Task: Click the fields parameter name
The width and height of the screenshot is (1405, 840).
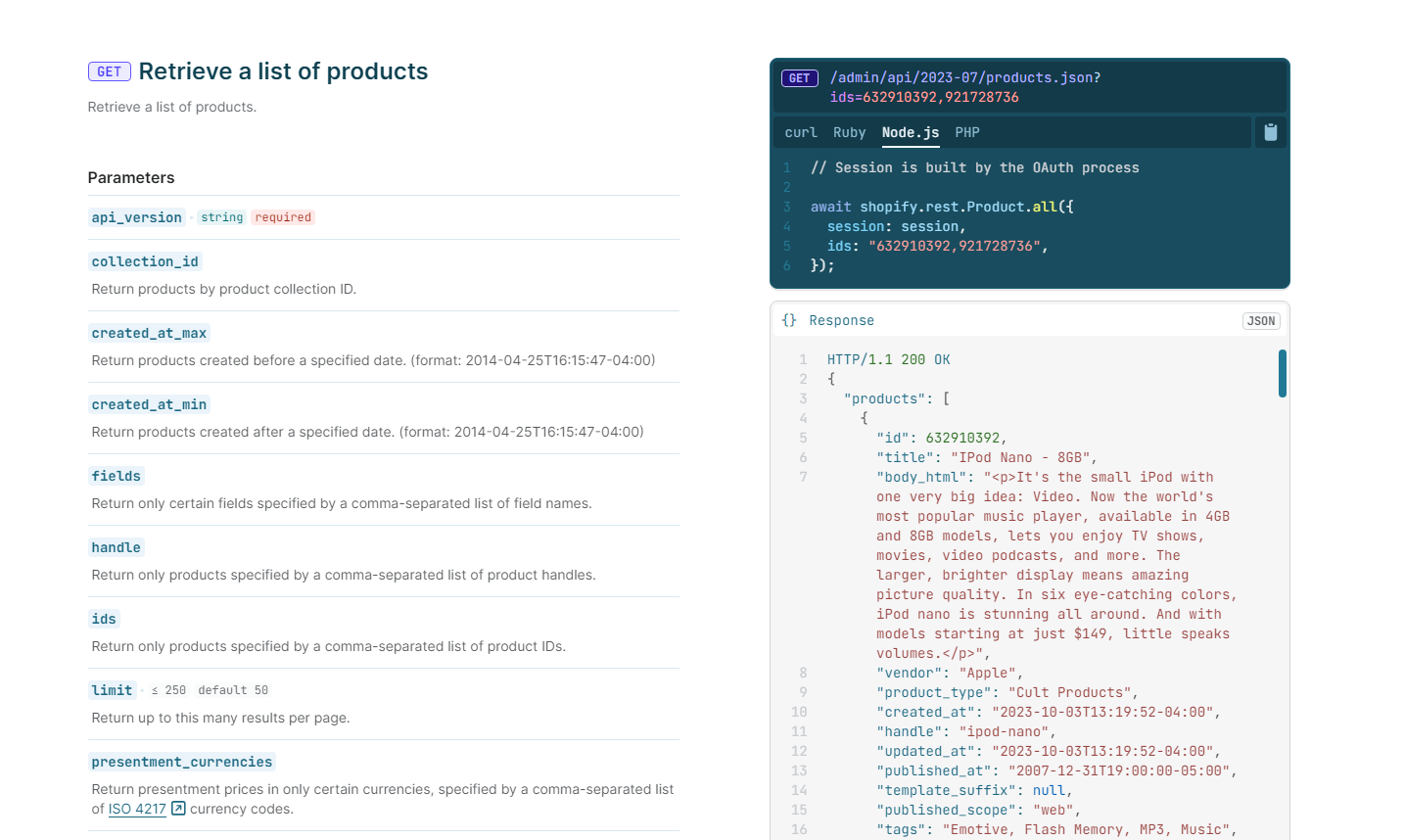Action: coord(116,476)
